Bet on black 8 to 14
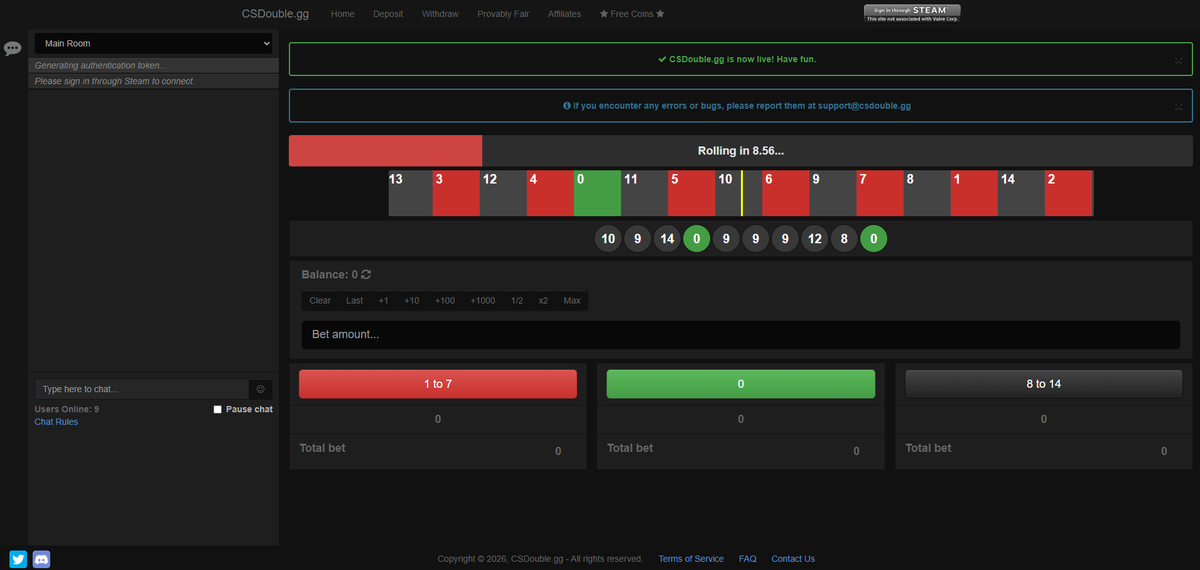Image resolution: width=1200 pixels, height=570 pixels. point(1043,384)
